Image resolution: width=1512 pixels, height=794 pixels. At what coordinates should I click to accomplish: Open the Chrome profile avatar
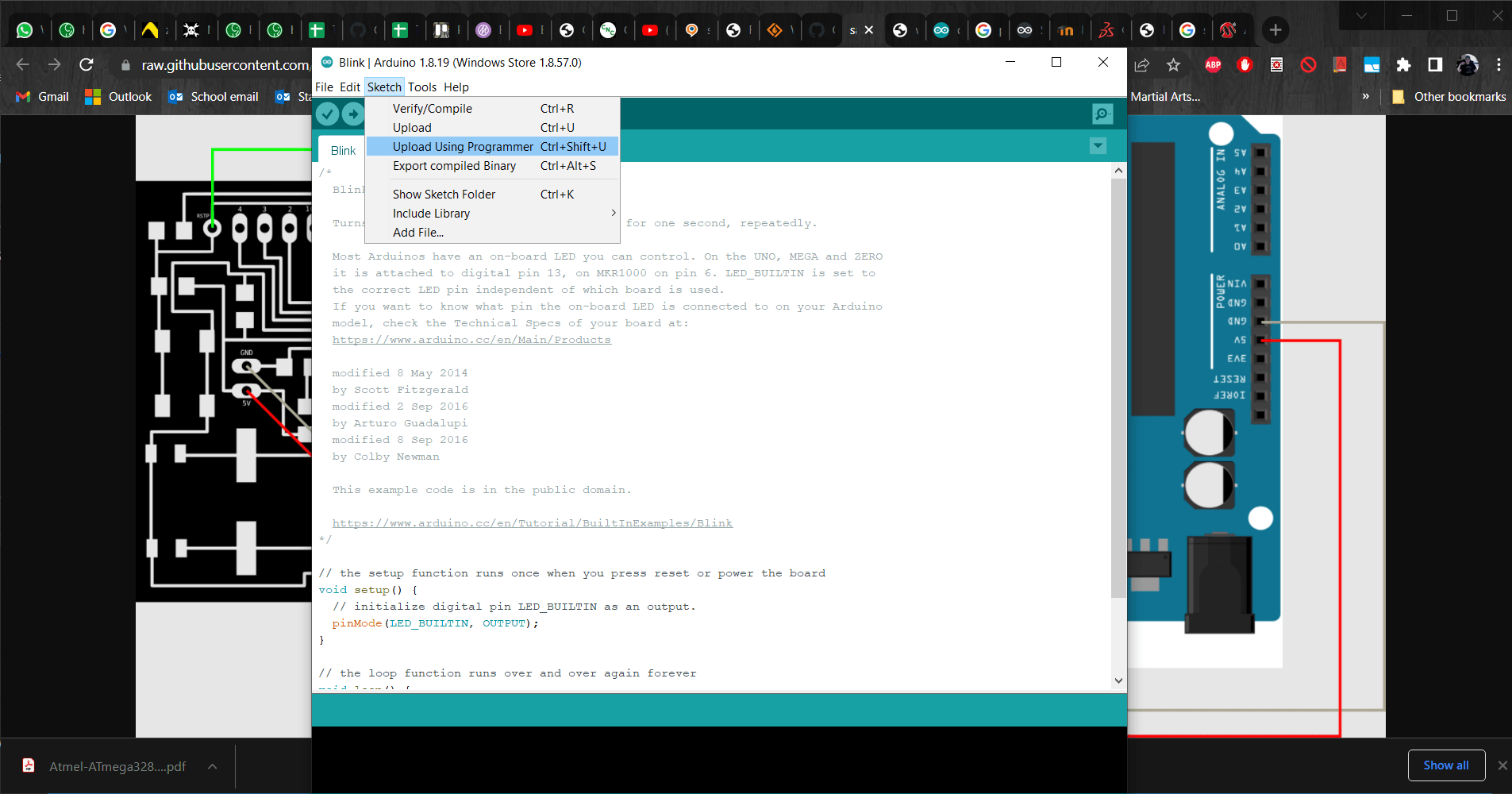[1468, 65]
